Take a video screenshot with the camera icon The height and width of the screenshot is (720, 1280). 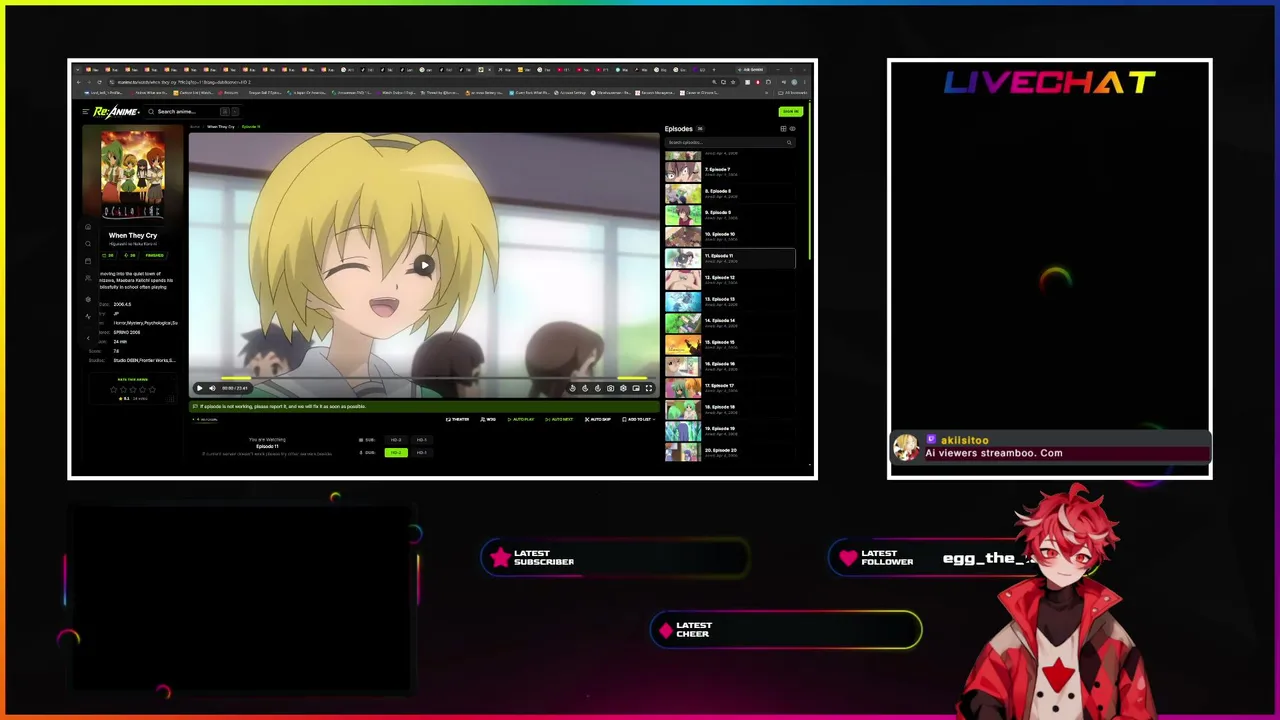[x=610, y=388]
